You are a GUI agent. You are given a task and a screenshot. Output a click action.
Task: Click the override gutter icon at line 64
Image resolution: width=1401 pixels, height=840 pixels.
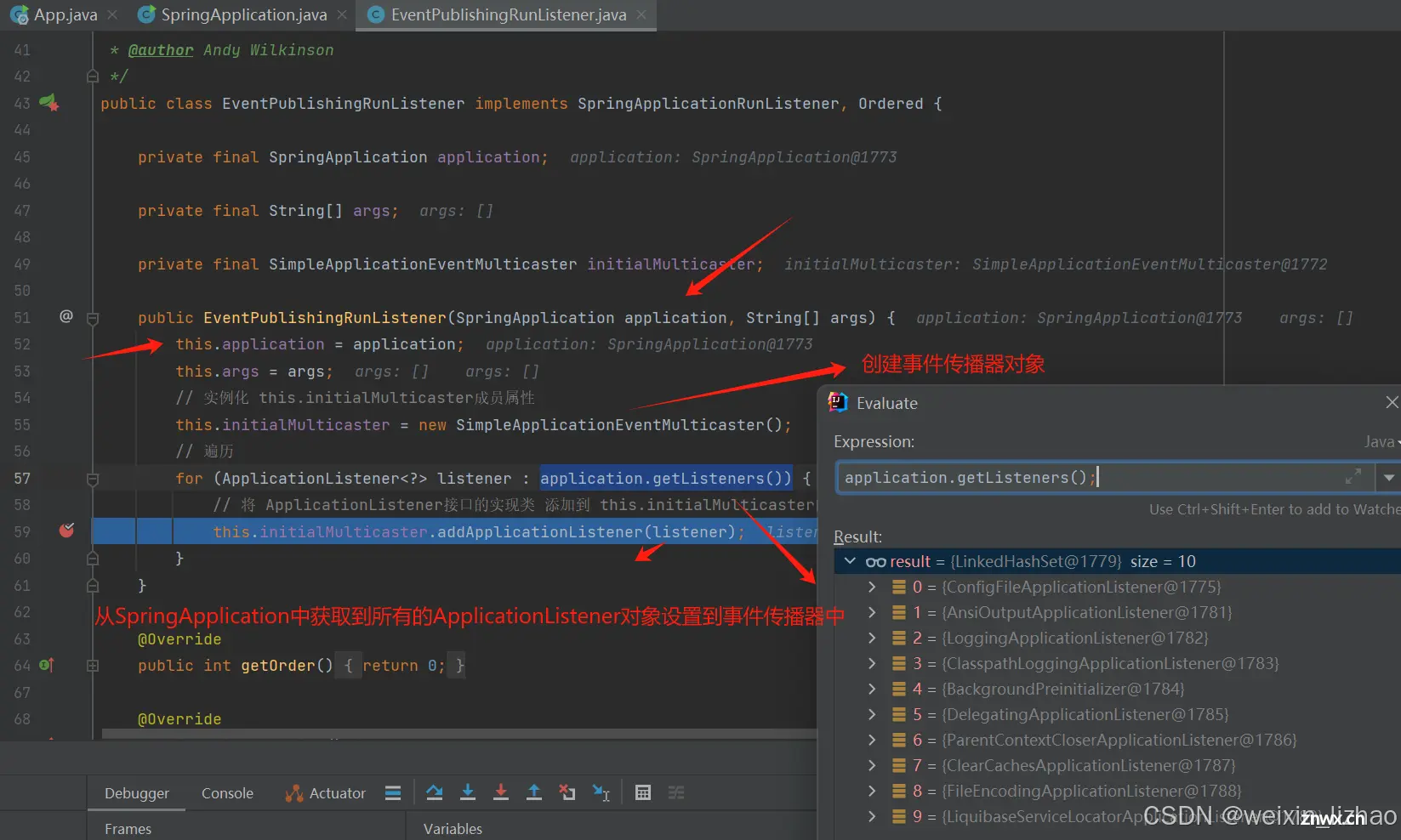tap(47, 665)
